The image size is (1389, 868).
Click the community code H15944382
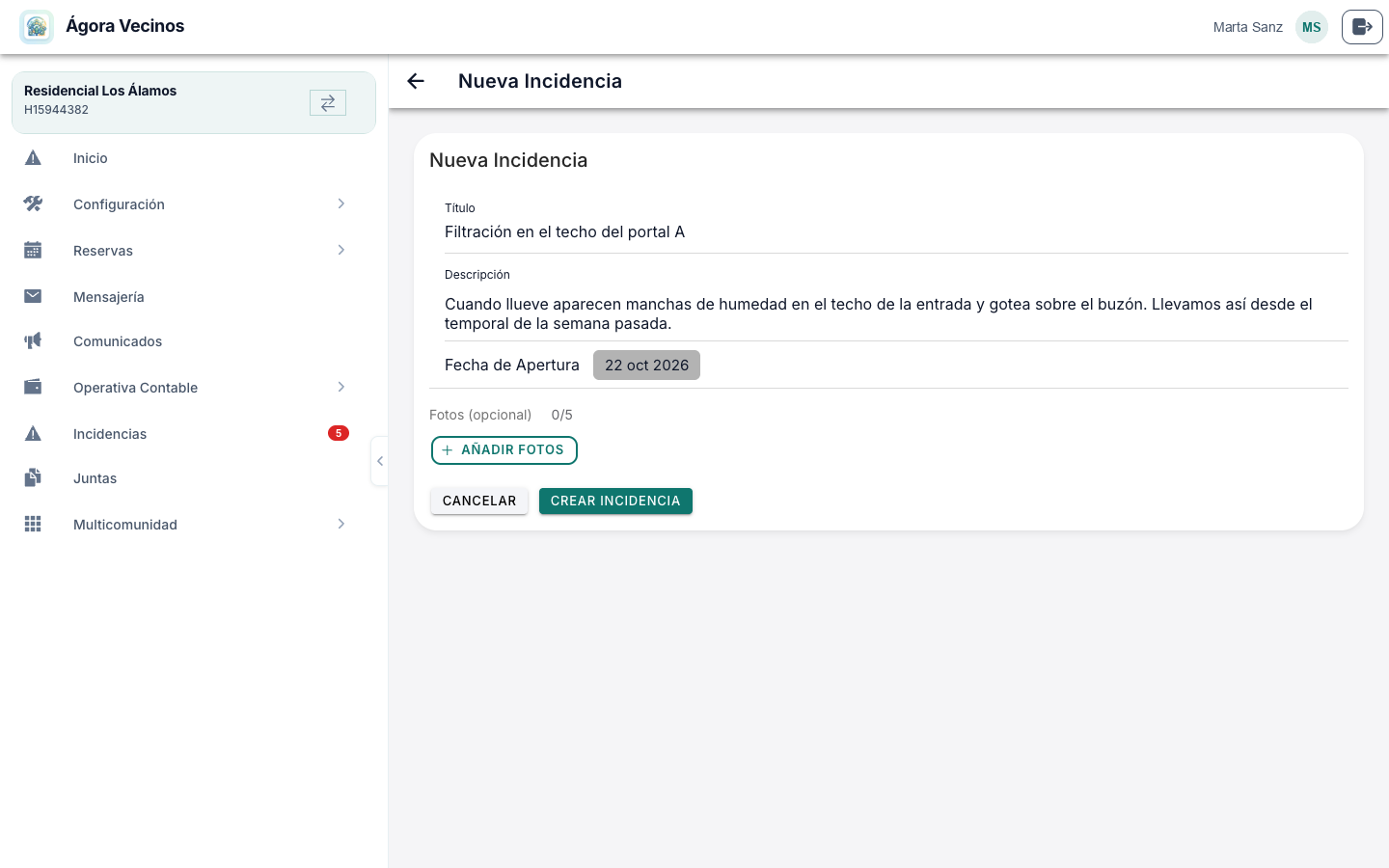click(x=56, y=110)
